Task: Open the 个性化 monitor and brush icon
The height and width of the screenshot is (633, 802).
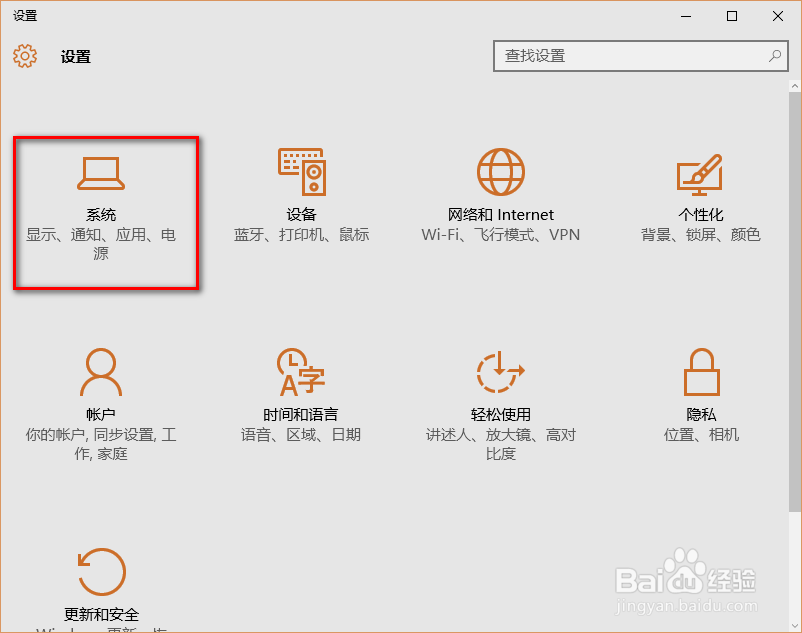Action: coord(700,174)
